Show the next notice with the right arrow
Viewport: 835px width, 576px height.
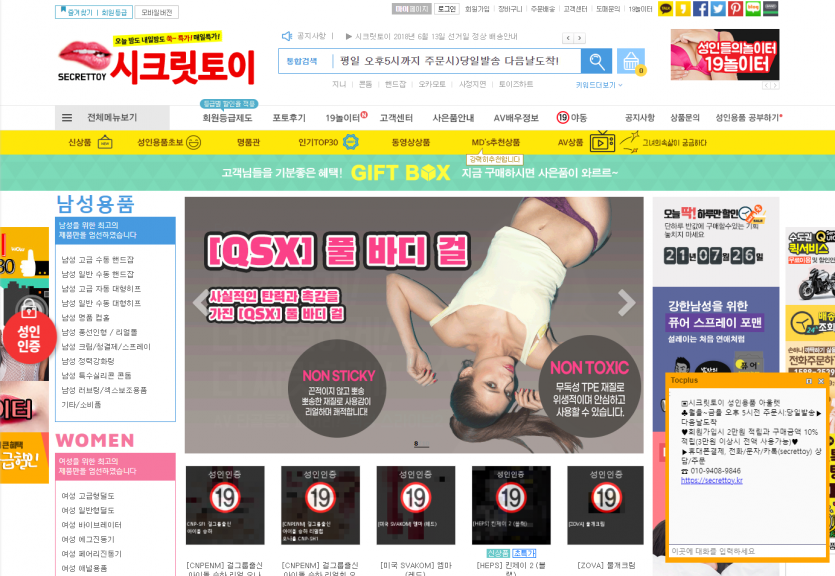point(579,38)
